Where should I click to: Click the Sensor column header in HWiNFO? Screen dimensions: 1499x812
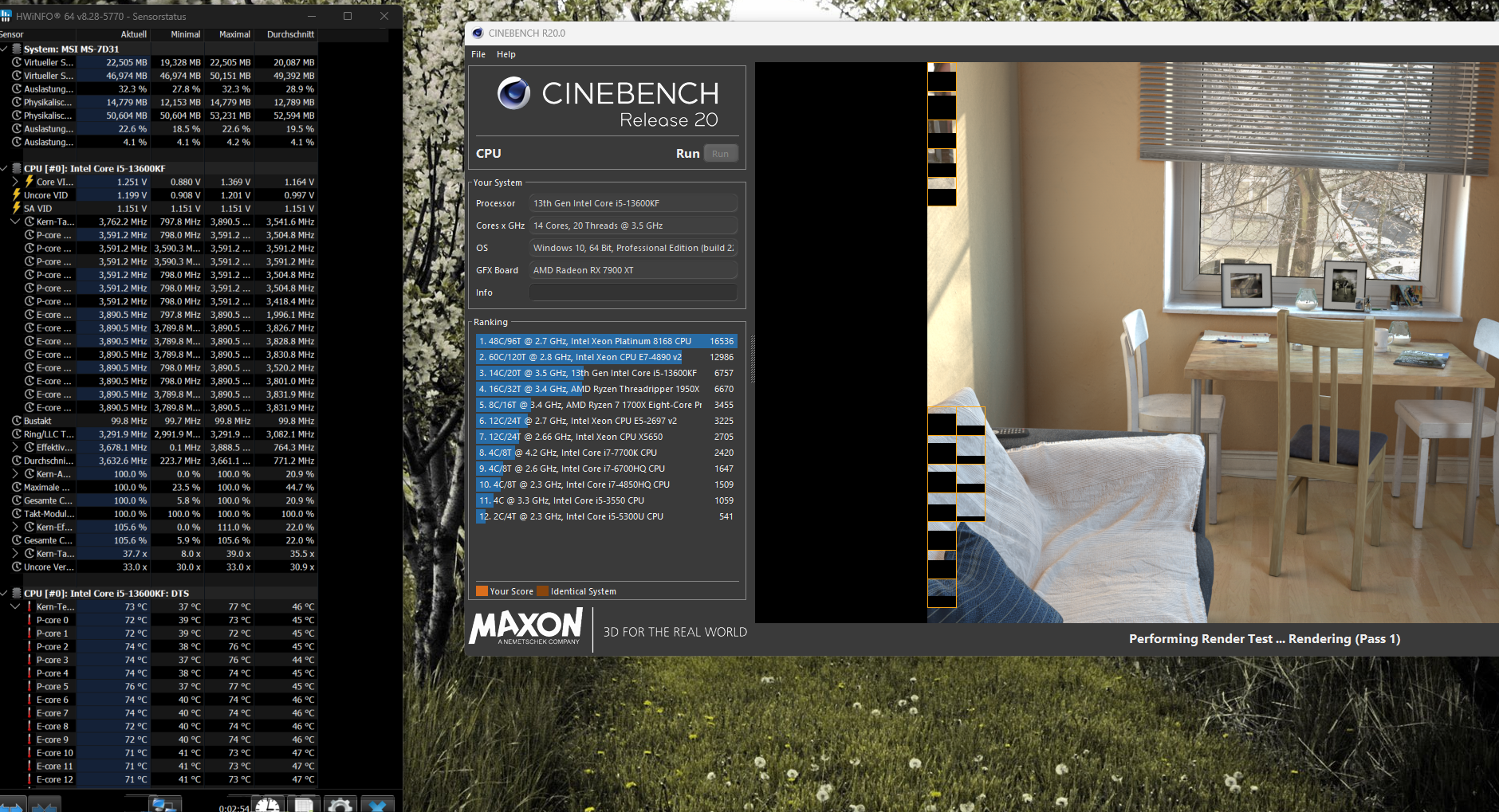point(37,34)
